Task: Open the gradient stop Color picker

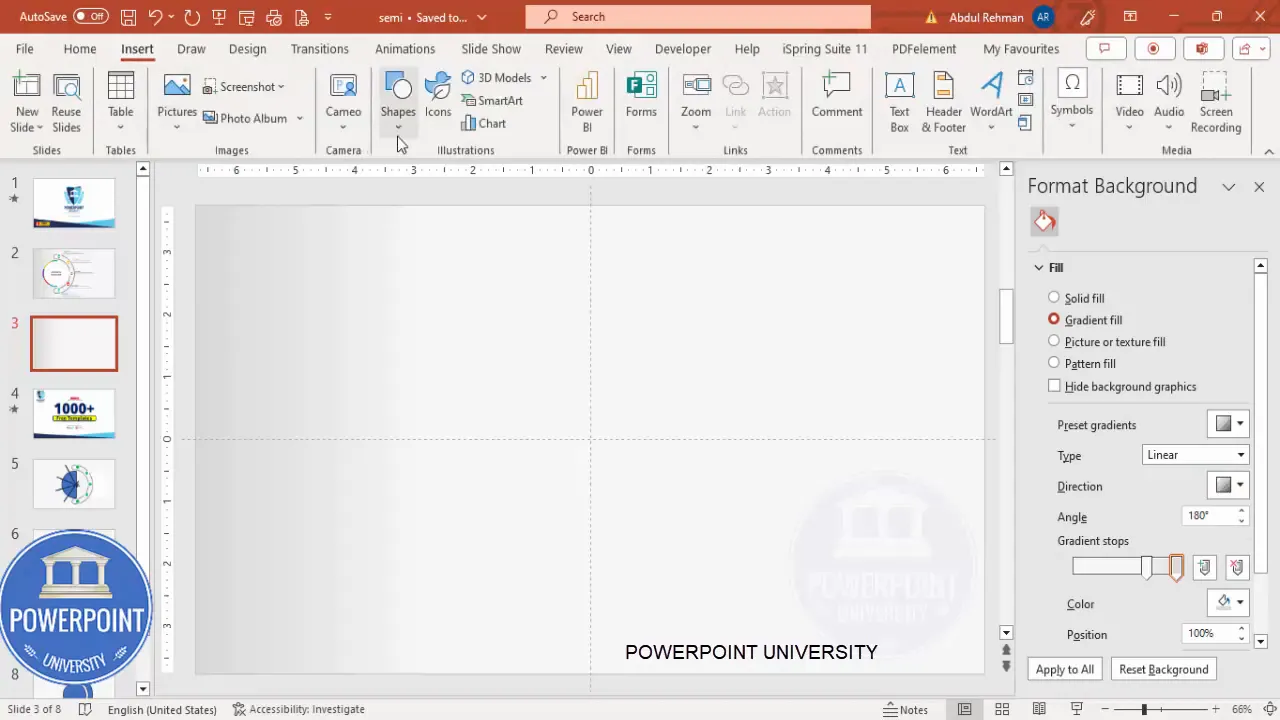Action: [x=1240, y=601]
